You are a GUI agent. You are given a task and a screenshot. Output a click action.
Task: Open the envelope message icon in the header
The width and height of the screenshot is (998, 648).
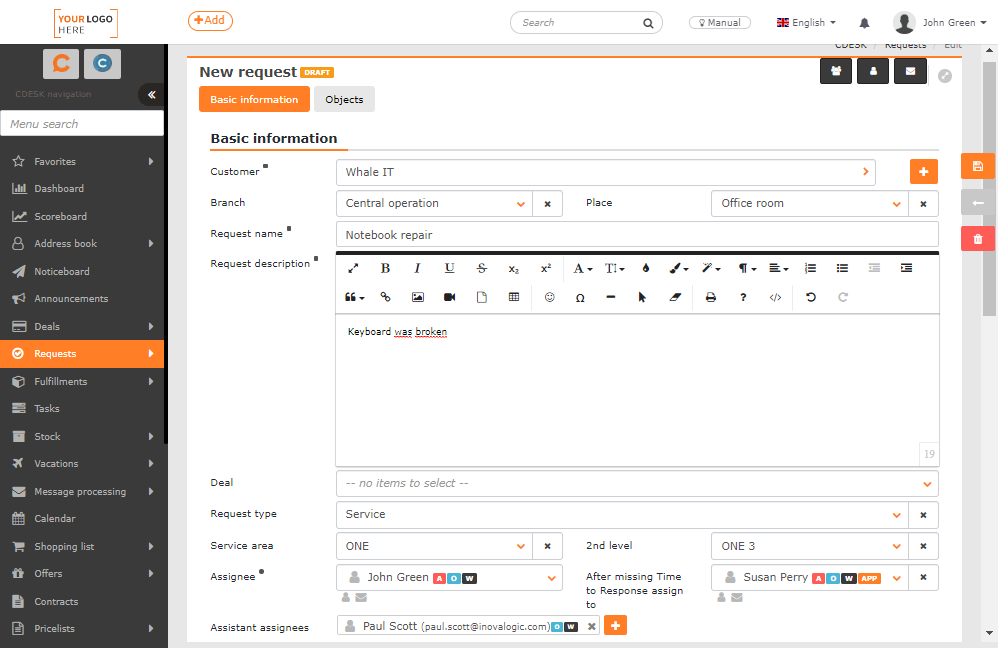click(909, 71)
